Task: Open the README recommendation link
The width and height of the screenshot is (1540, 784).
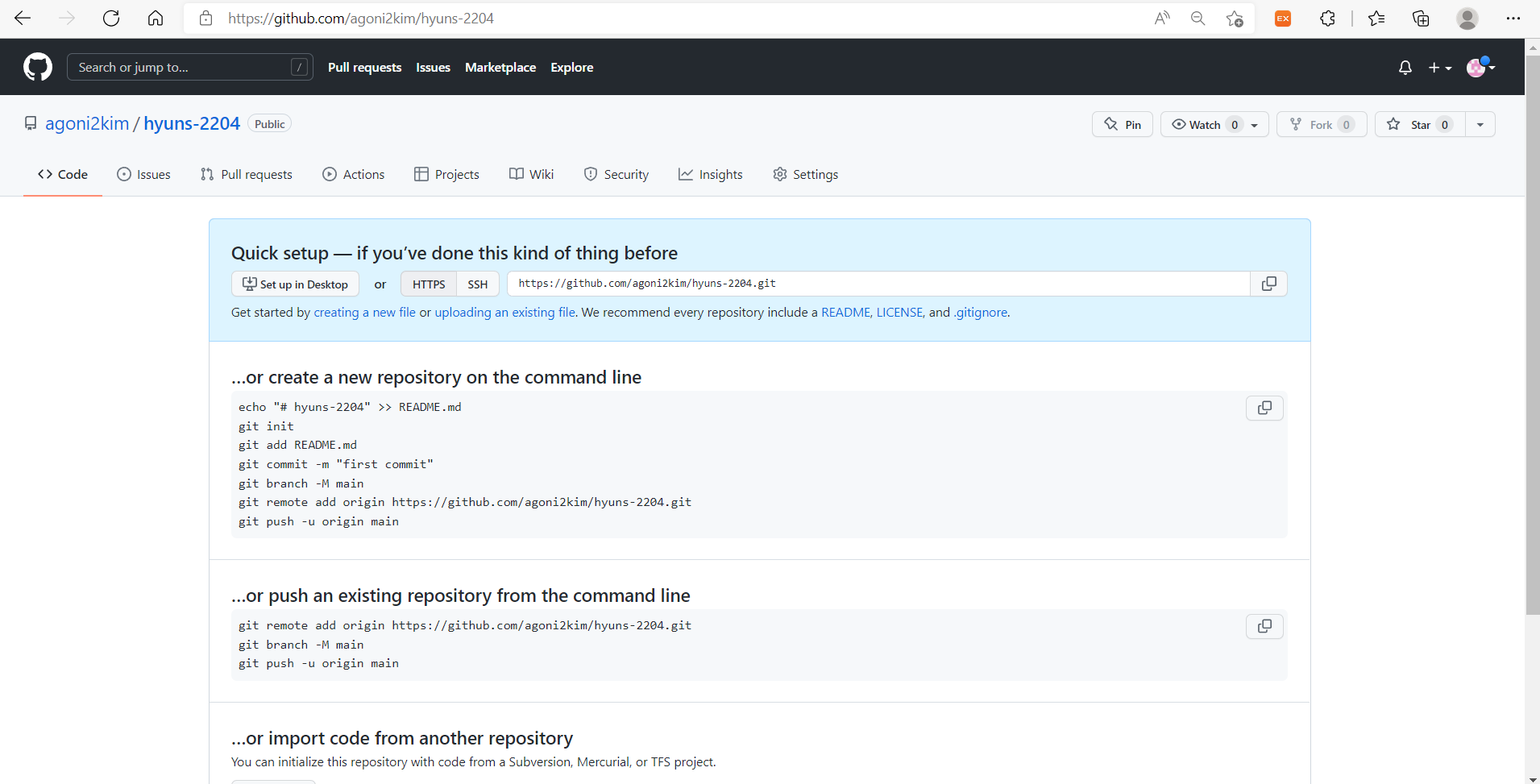Action: coord(845,313)
